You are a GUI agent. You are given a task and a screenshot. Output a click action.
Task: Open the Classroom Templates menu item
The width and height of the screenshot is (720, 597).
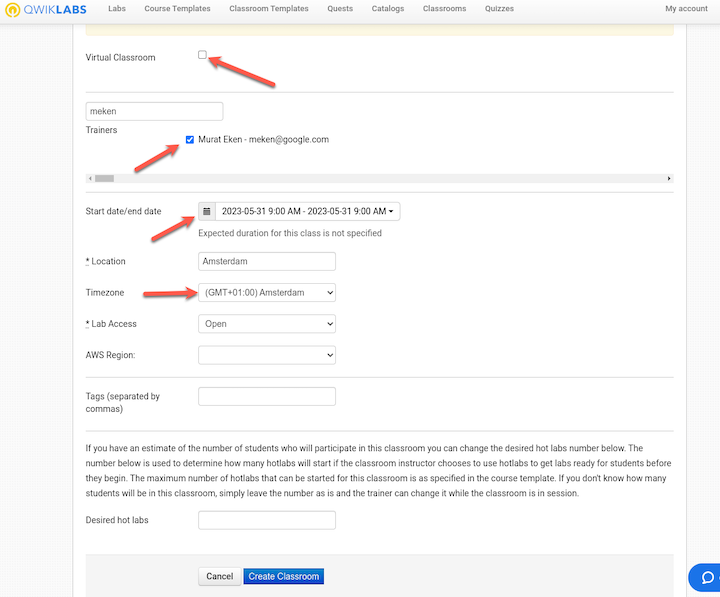point(268,9)
